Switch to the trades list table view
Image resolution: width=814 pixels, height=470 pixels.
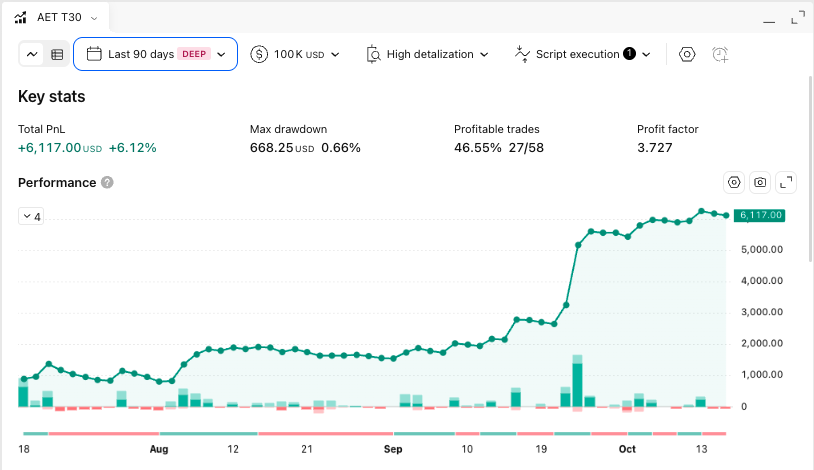click(57, 54)
